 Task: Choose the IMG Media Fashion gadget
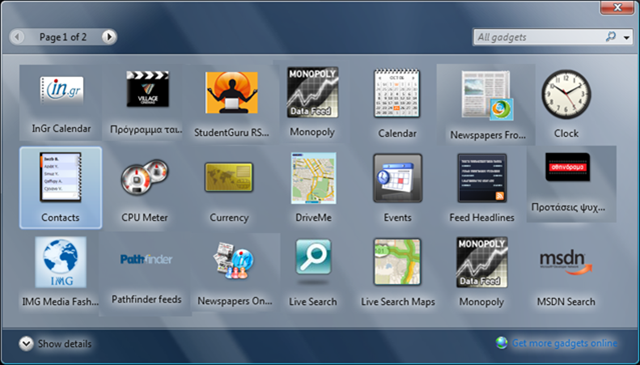point(60,272)
